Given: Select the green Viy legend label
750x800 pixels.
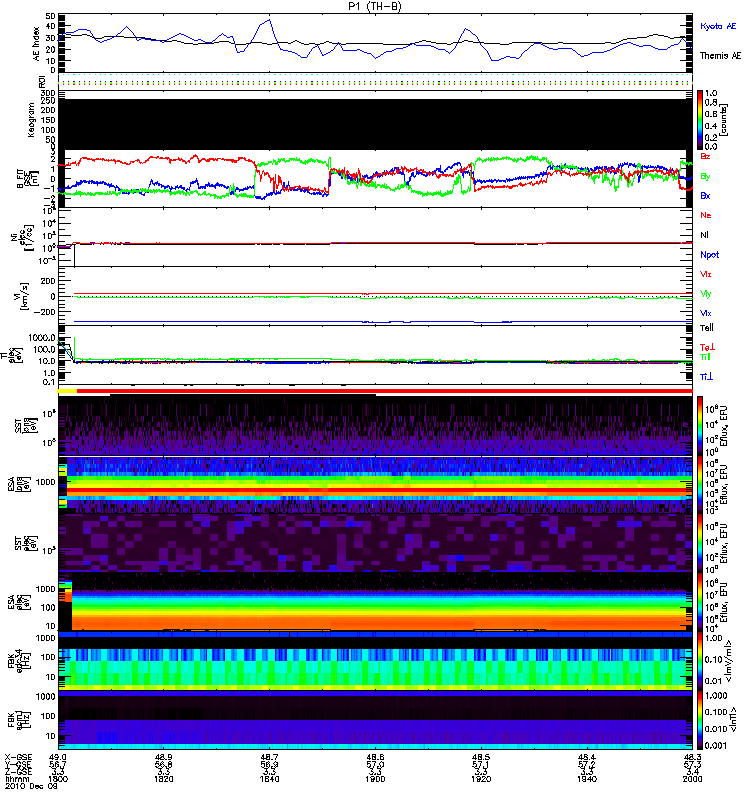Looking at the screenshot, I should click(706, 294).
